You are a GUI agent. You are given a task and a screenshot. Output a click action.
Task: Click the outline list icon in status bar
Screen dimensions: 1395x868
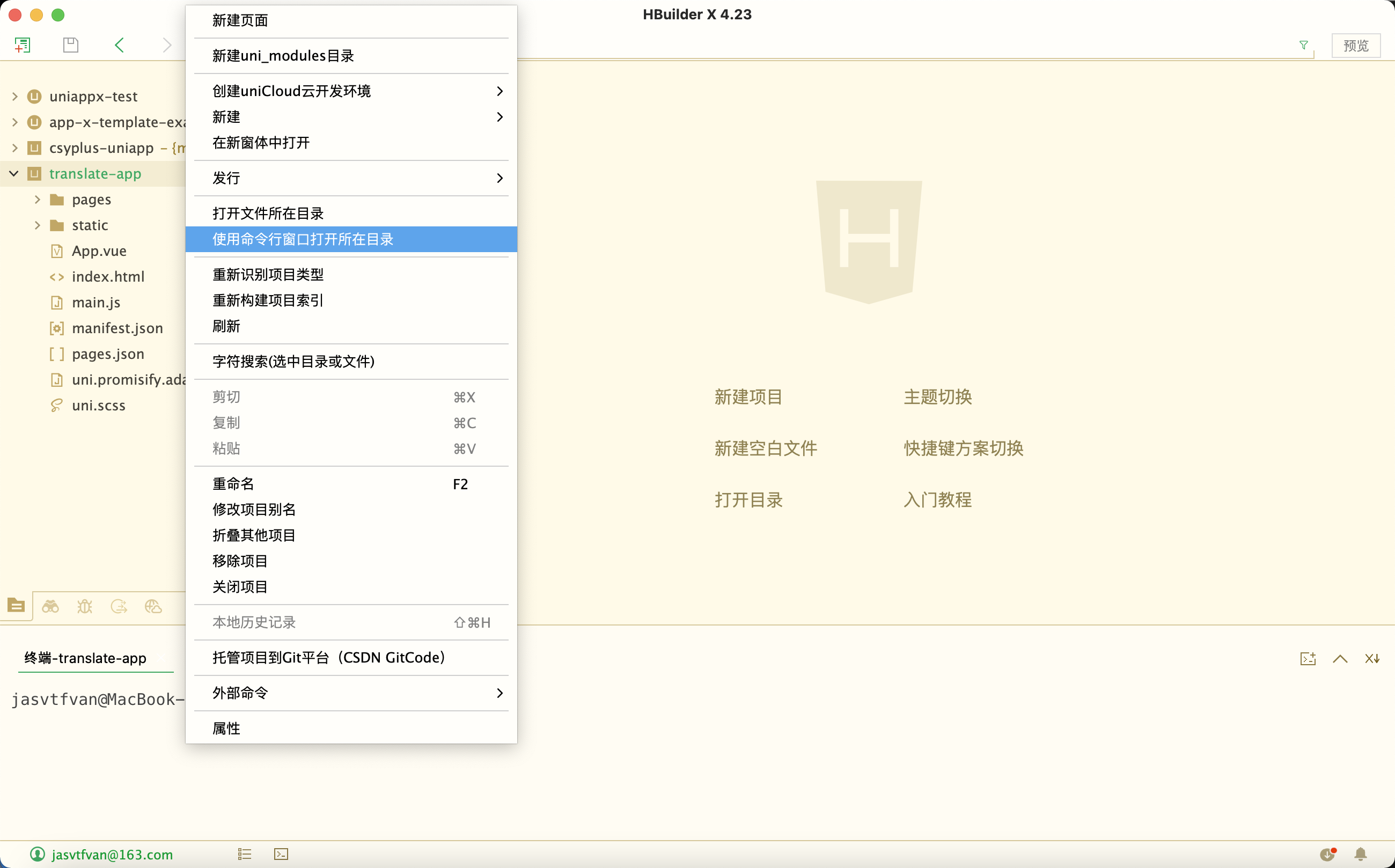(x=245, y=854)
